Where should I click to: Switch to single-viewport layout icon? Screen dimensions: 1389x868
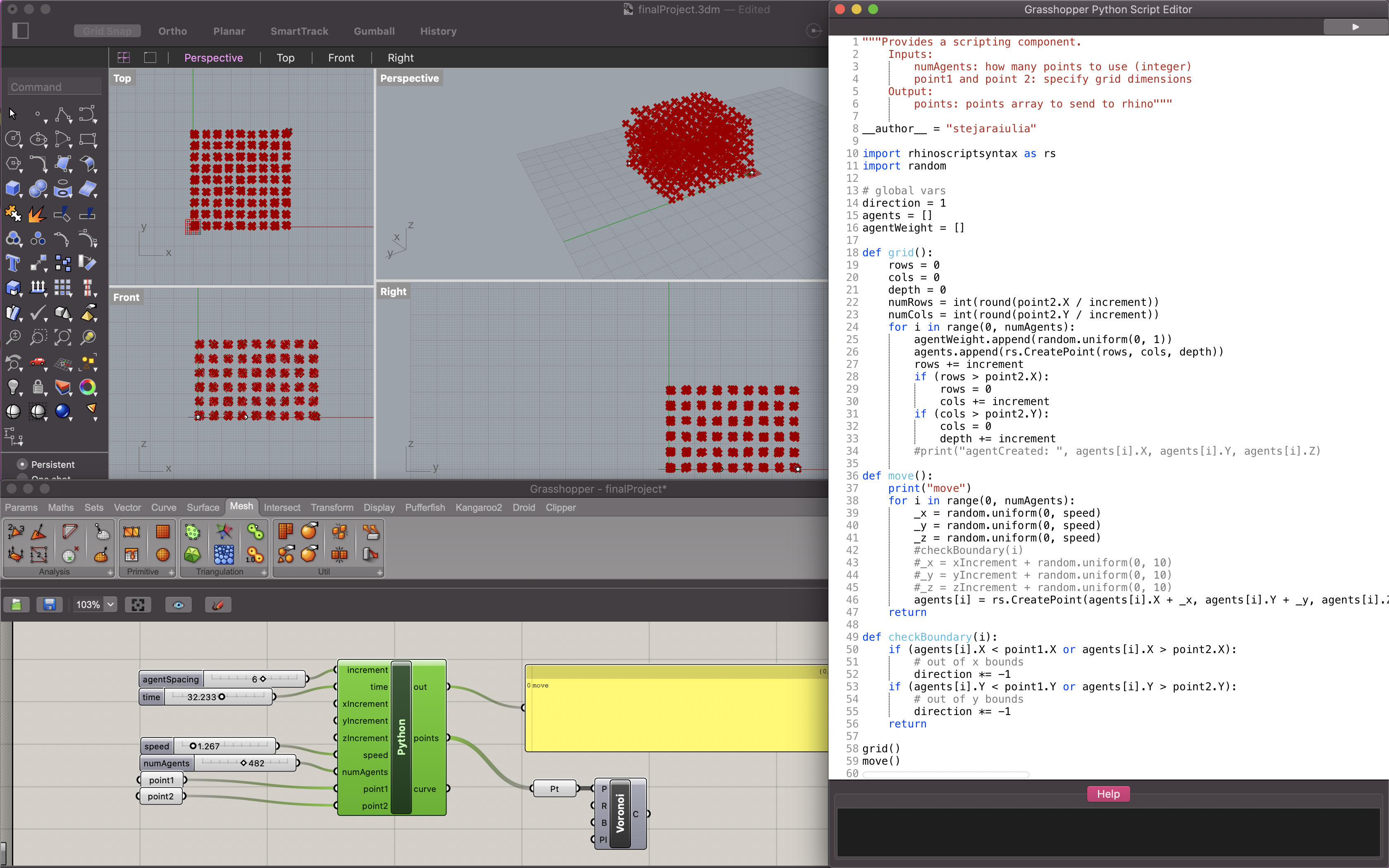tap(150, 57)
